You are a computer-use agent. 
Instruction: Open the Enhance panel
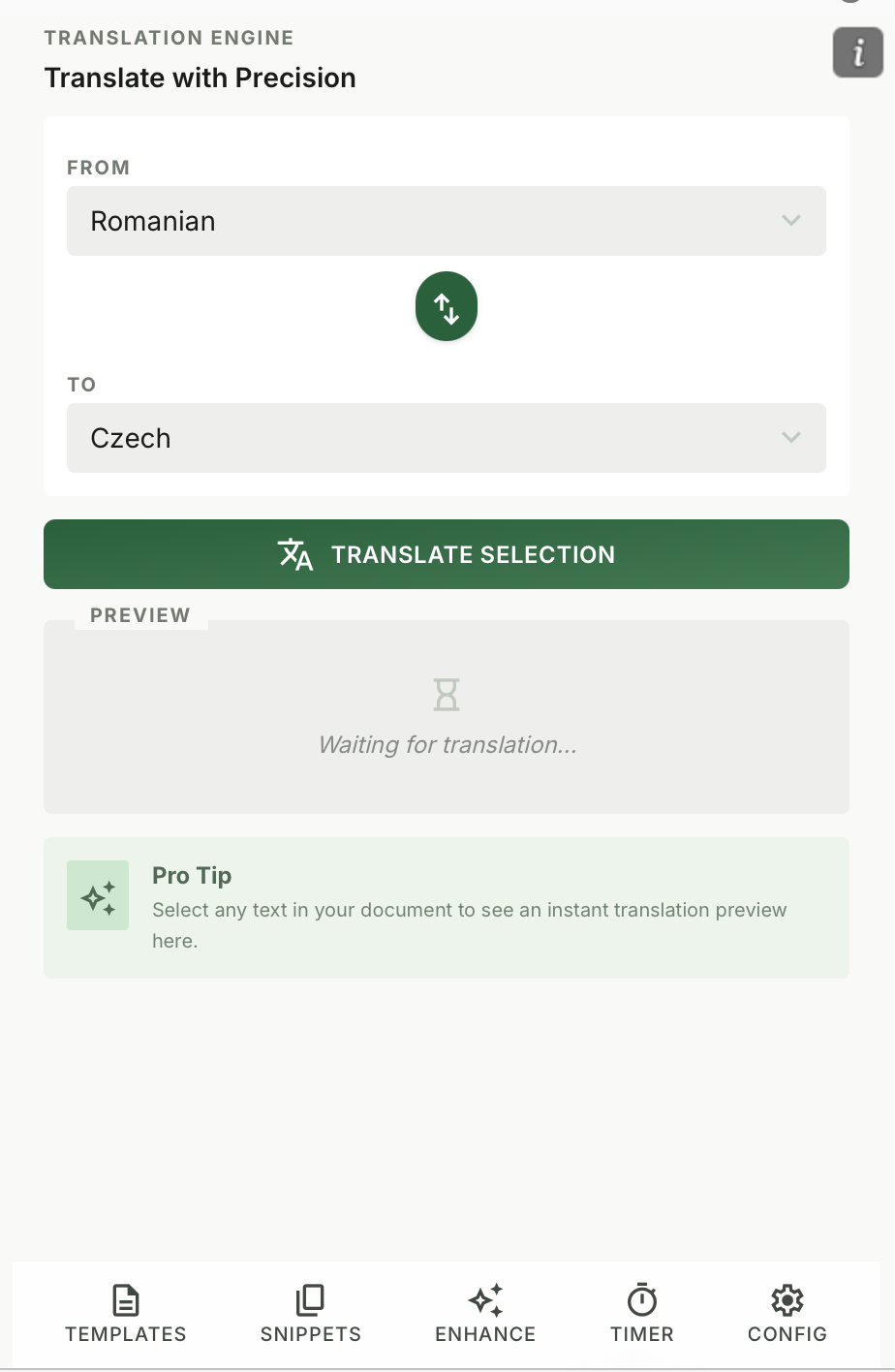pyautogui.click(x=484, y=1313)
